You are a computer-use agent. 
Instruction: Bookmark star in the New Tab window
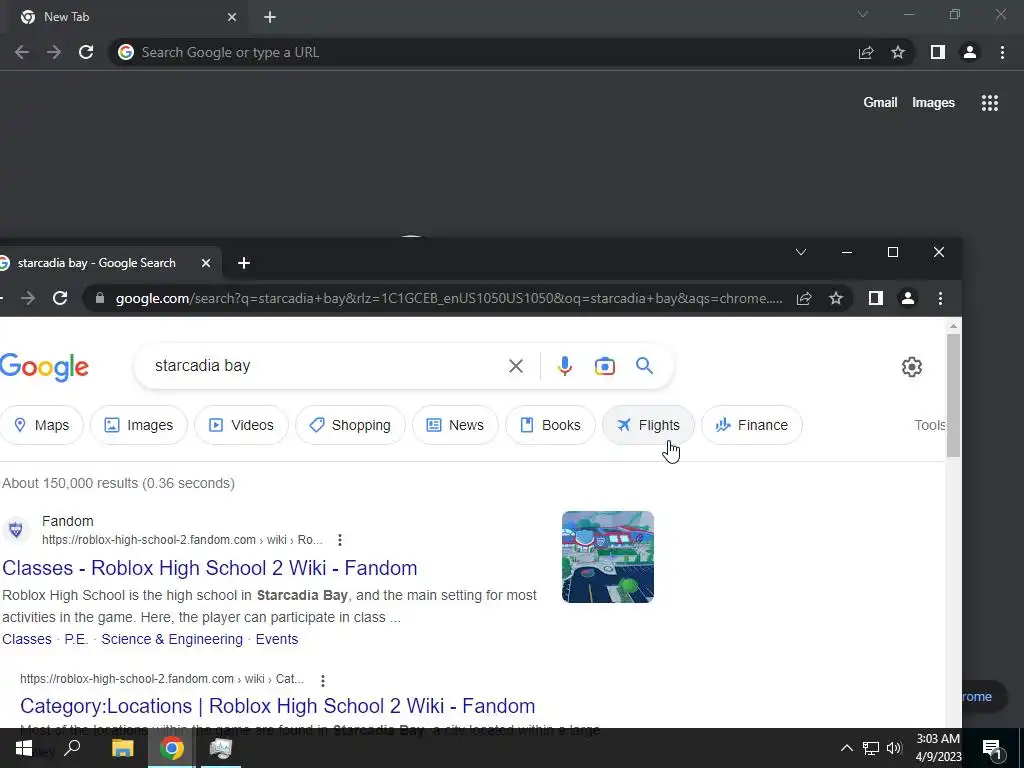pyautogui.click(x=898, y=52)
